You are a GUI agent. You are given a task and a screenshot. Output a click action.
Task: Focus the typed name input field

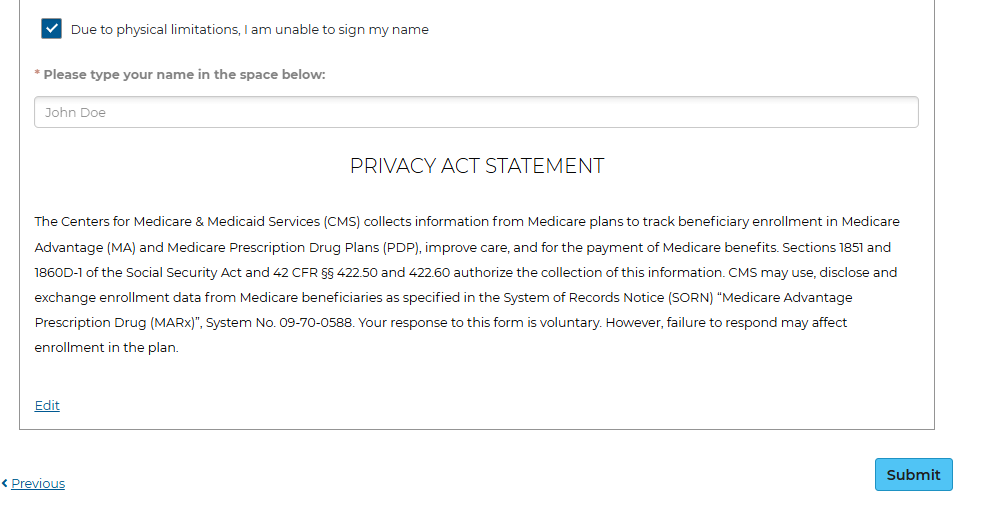[x=476, y=112]
